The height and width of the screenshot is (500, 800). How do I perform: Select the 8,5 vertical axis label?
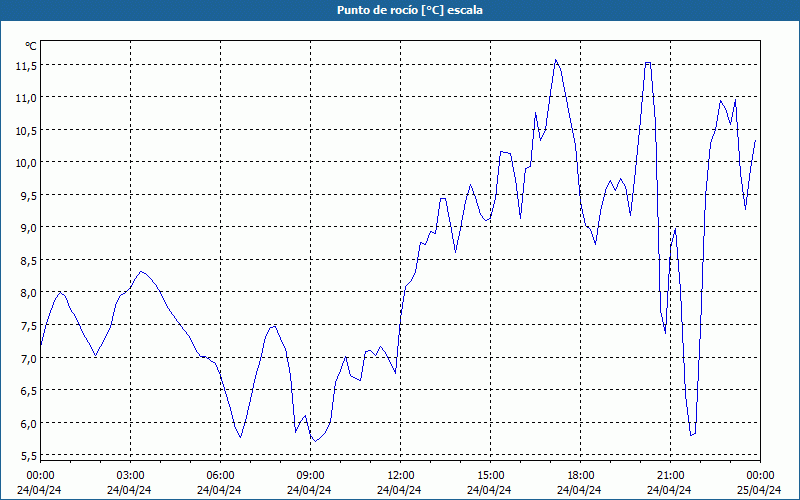click(28, 261)
